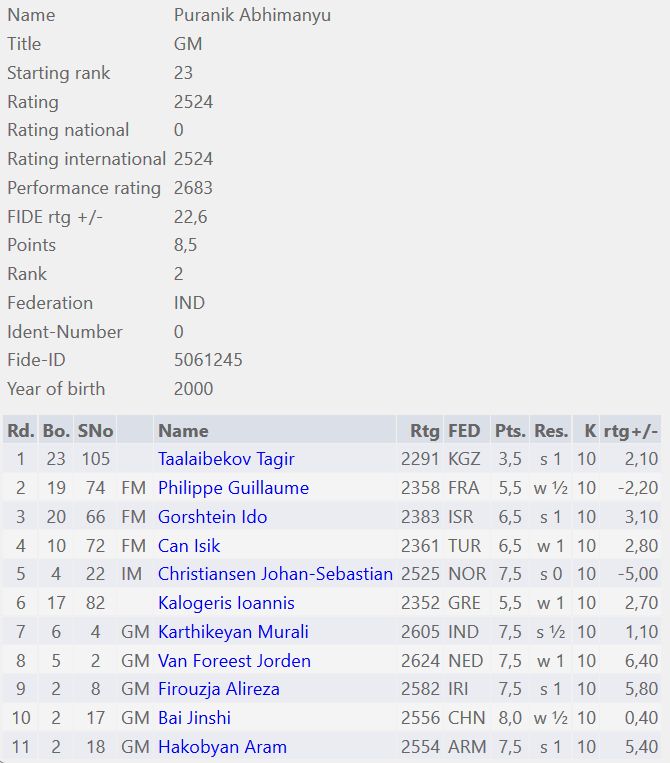Click the Rtg column header
Viewport: 670px width, 763px height.
coord(424,431)
